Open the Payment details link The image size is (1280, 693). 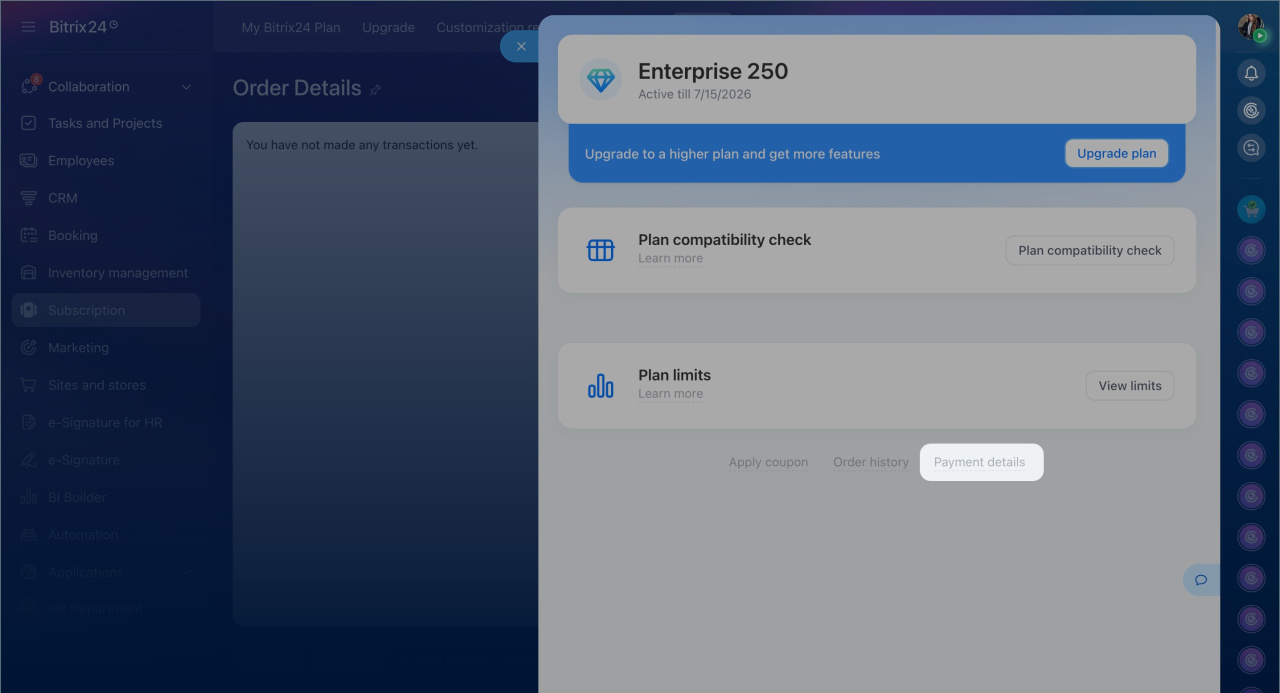pos(979,462)
